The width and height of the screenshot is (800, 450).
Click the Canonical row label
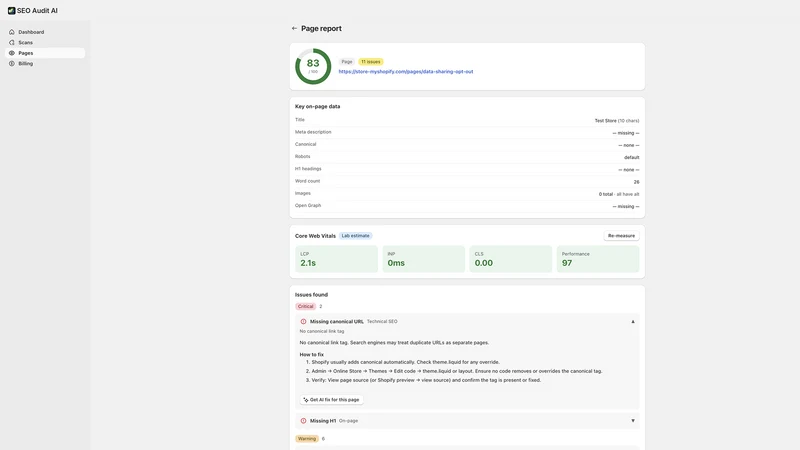click(x=306, y=144)
